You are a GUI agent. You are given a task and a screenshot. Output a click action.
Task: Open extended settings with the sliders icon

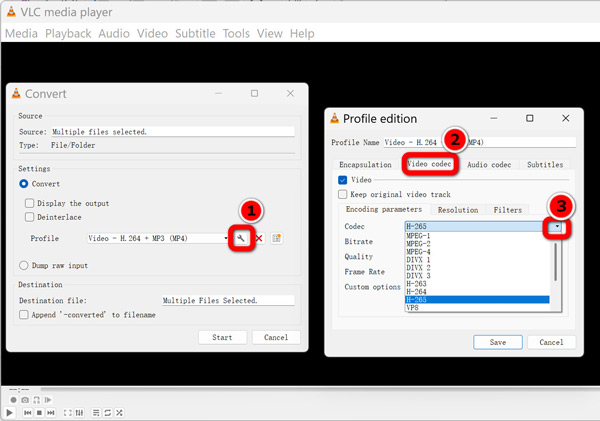click(x=79, y=413)
